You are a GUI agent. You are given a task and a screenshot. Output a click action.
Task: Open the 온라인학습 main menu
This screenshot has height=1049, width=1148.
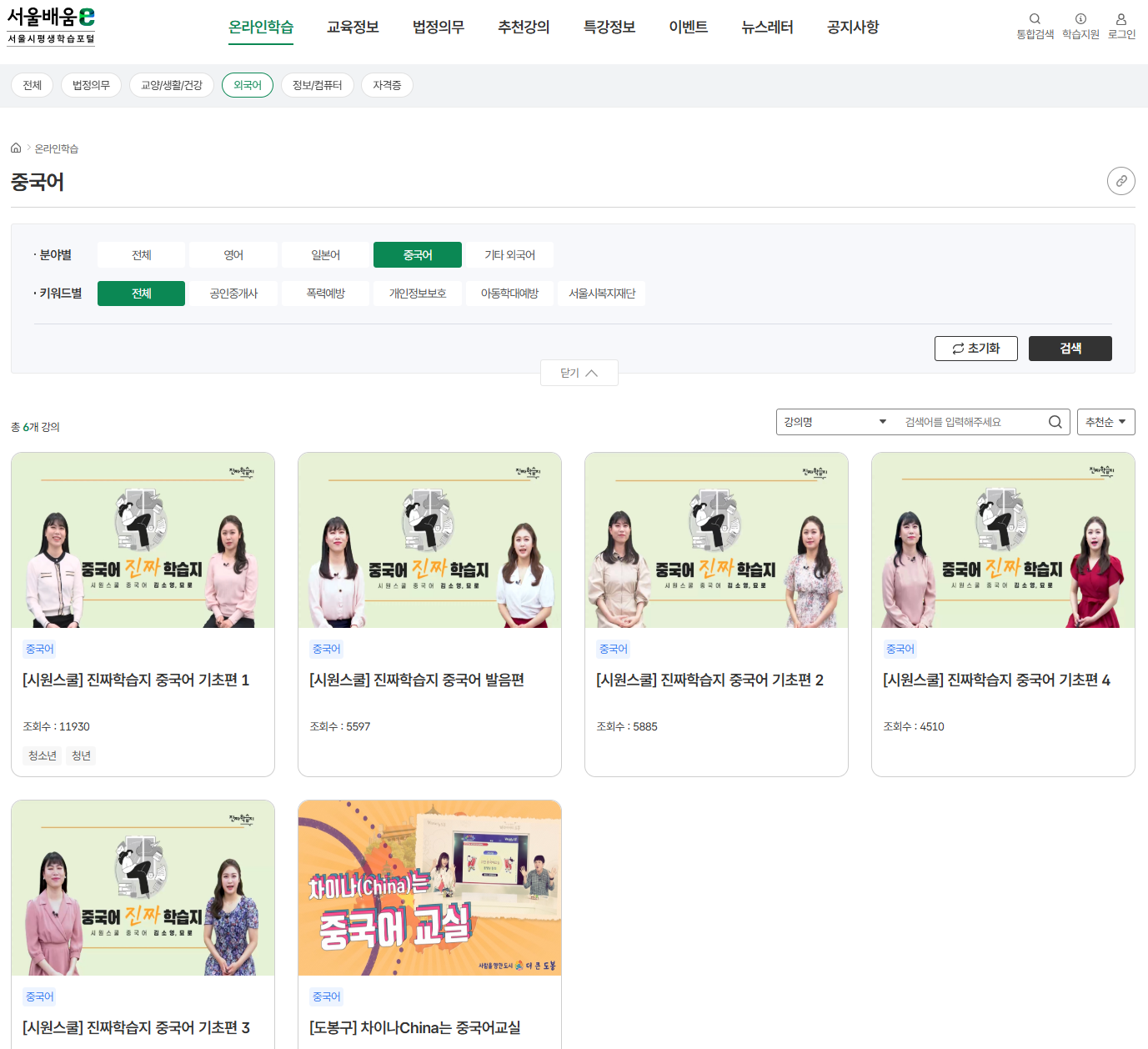[x=261, y=28]
